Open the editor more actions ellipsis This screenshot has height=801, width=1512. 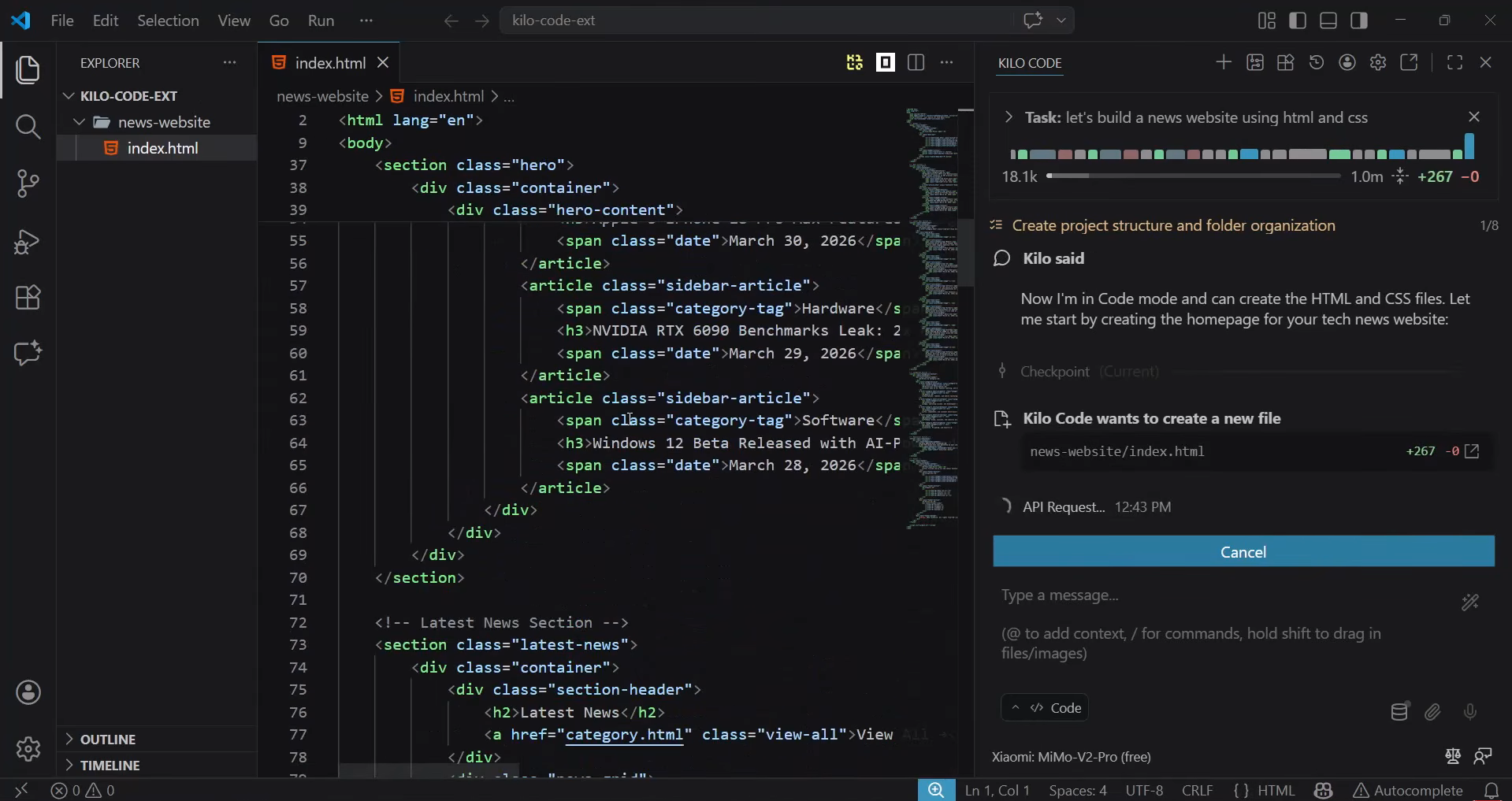[x=947, y=62]
